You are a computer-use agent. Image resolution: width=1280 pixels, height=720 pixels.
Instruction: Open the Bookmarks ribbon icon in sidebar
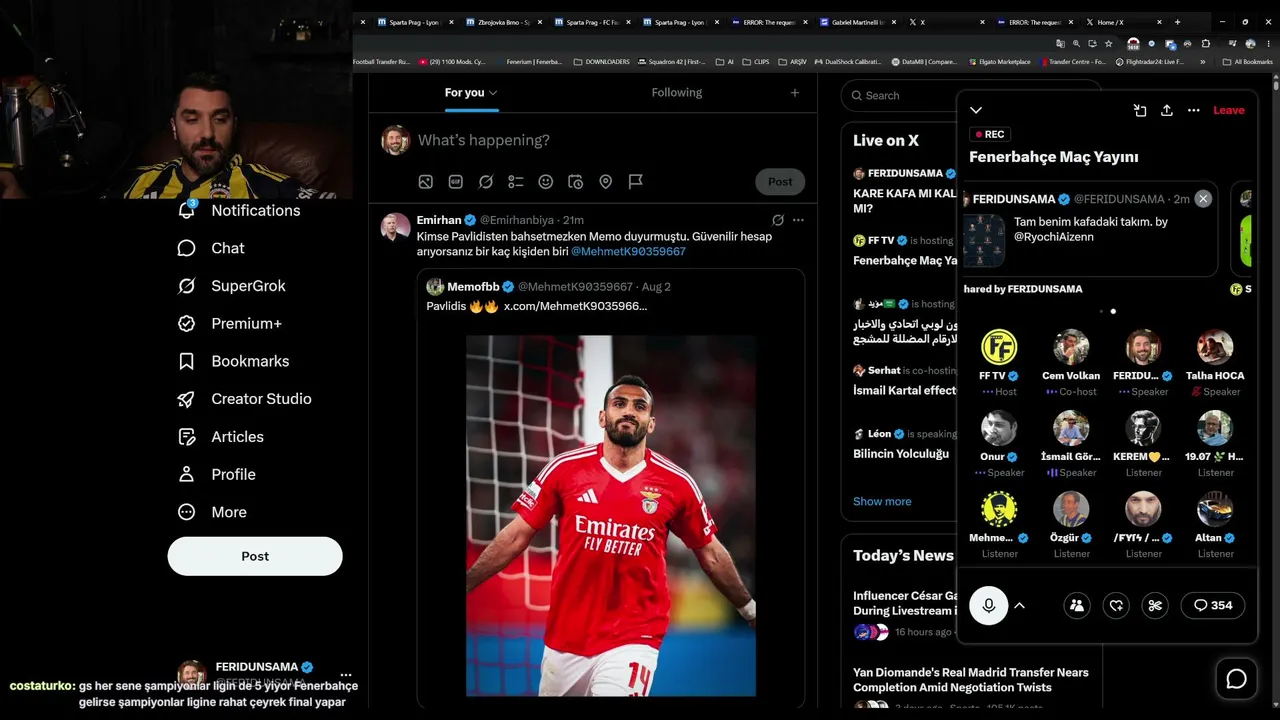[186, 361]
